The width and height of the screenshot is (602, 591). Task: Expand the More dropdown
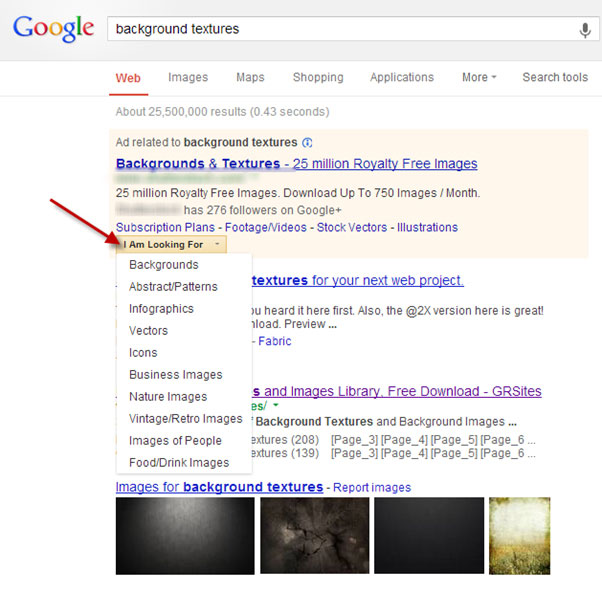(479, 78)
